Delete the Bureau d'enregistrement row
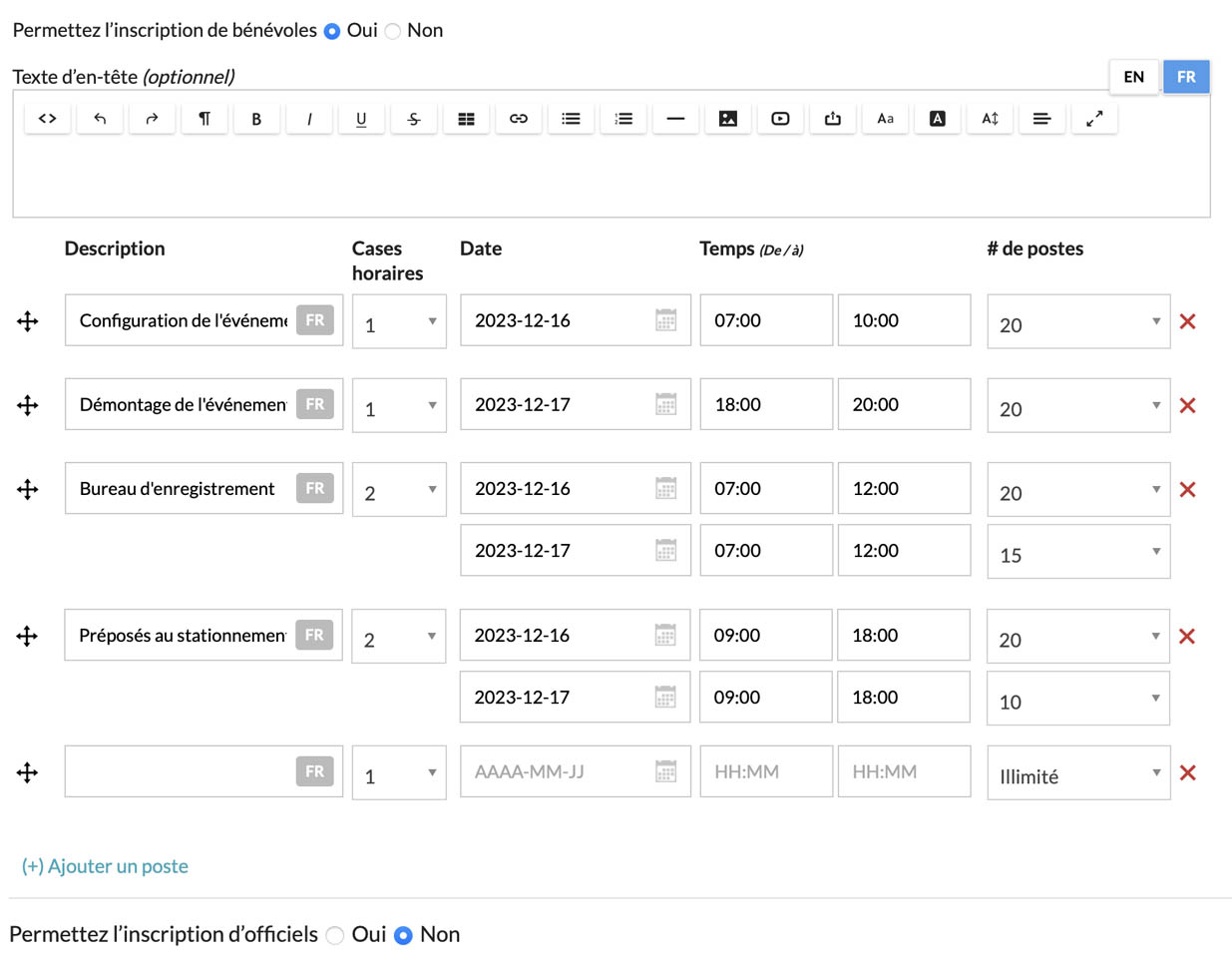 click(1187, 489)
